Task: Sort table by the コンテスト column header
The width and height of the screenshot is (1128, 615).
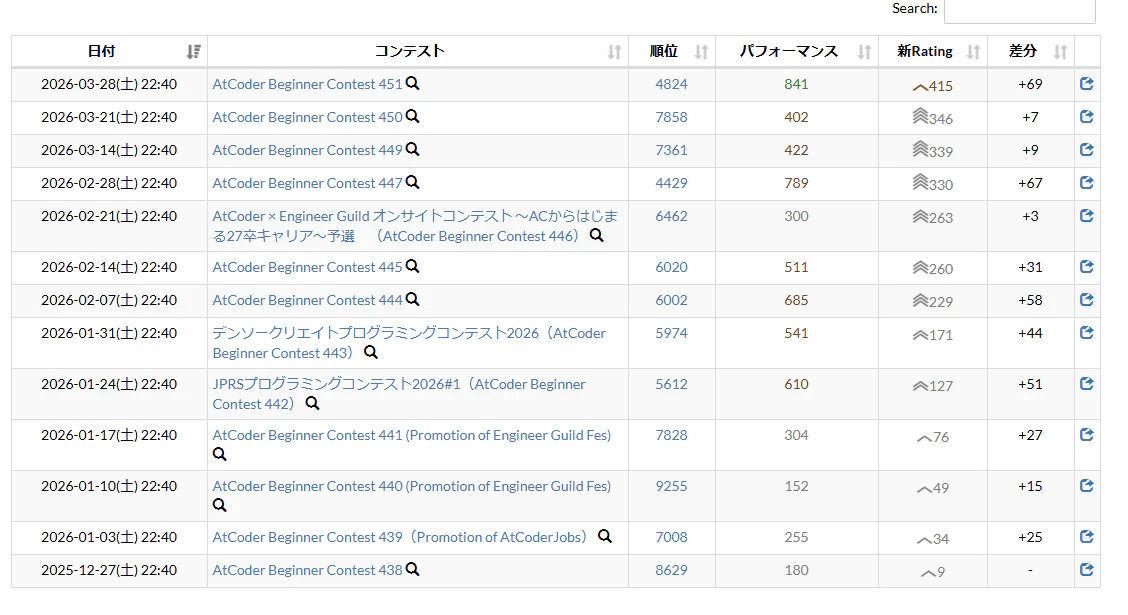Action: click(x=418, y=51)
